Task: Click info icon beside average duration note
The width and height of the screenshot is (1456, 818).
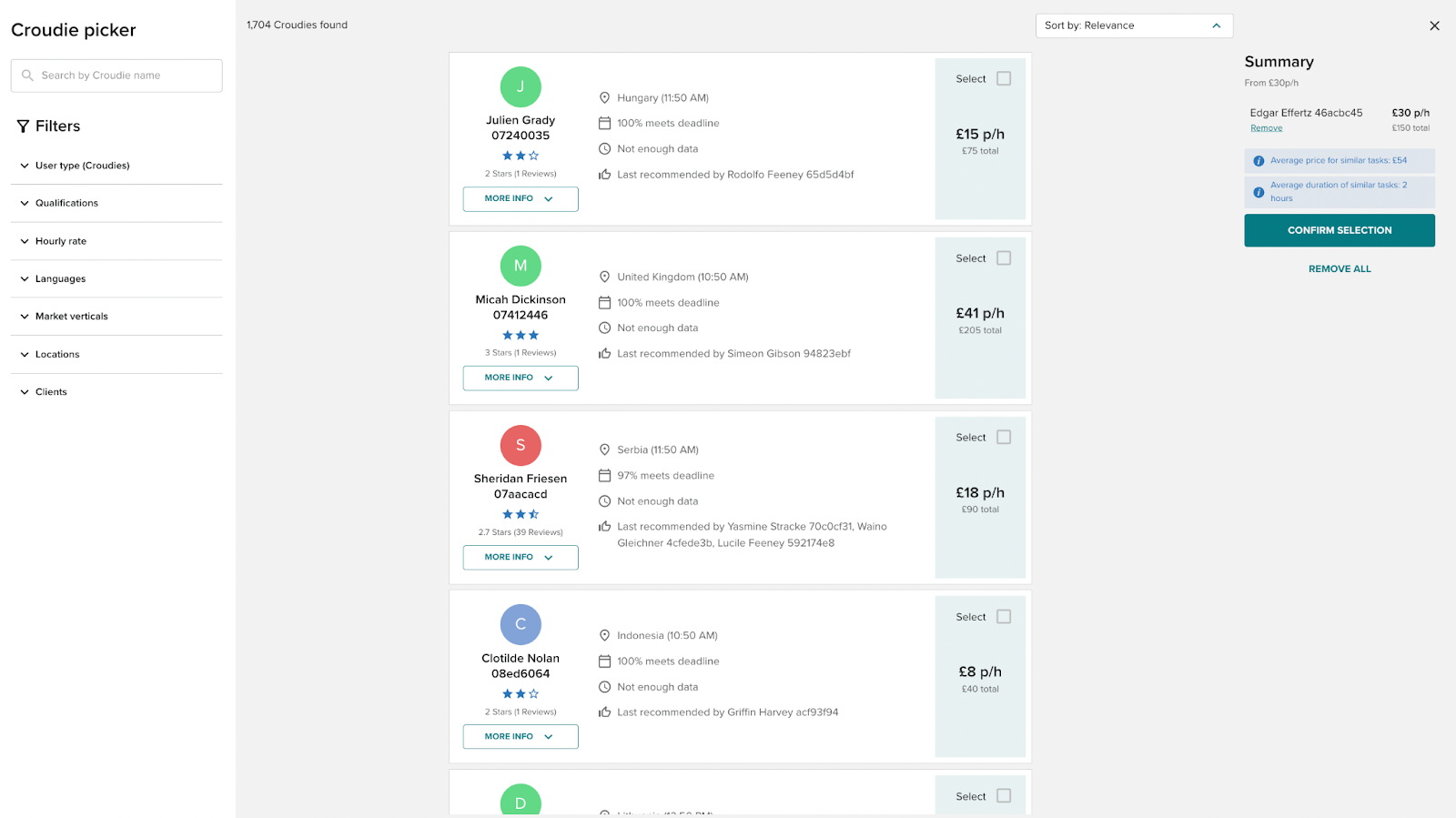Action: coord(1259,192)
